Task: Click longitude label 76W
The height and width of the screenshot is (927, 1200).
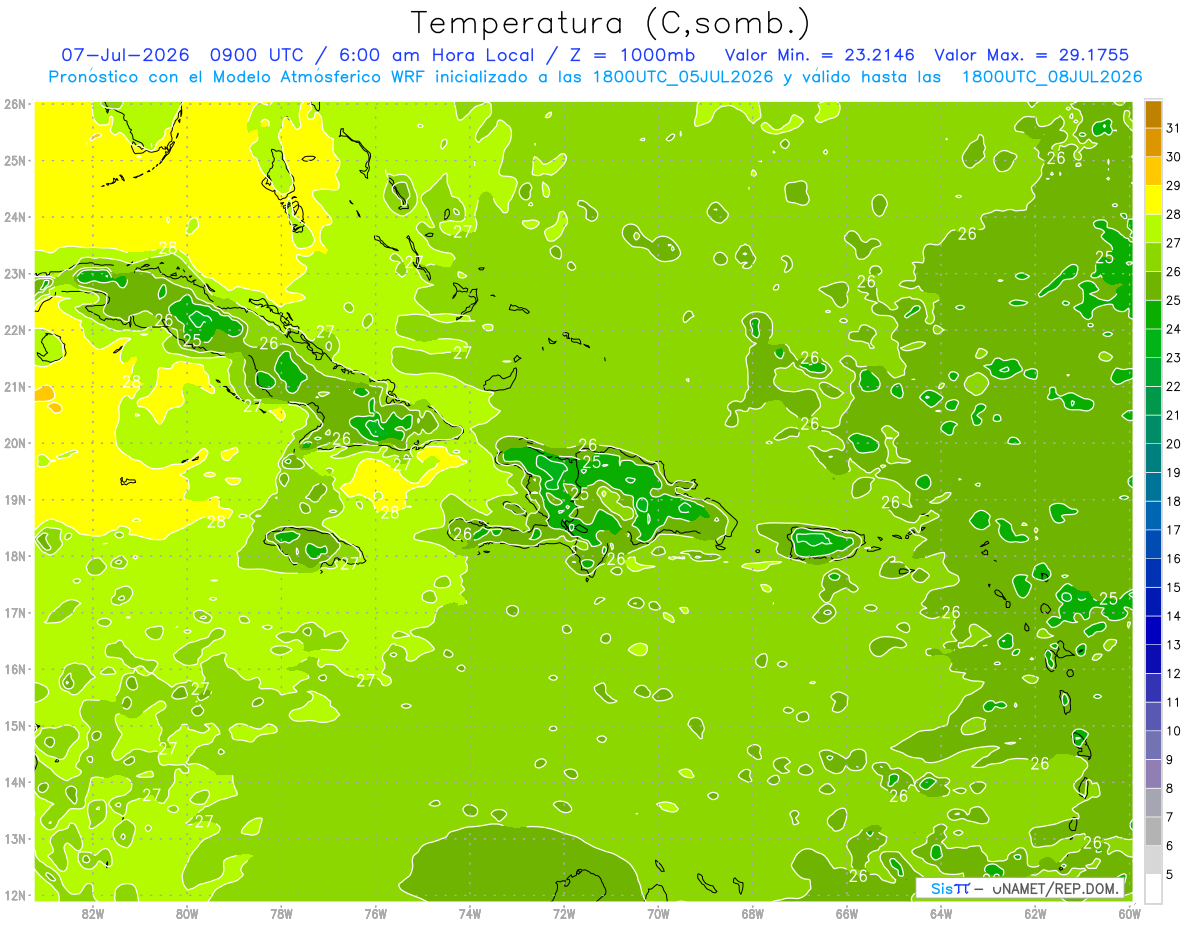Action: pos(375,913)
